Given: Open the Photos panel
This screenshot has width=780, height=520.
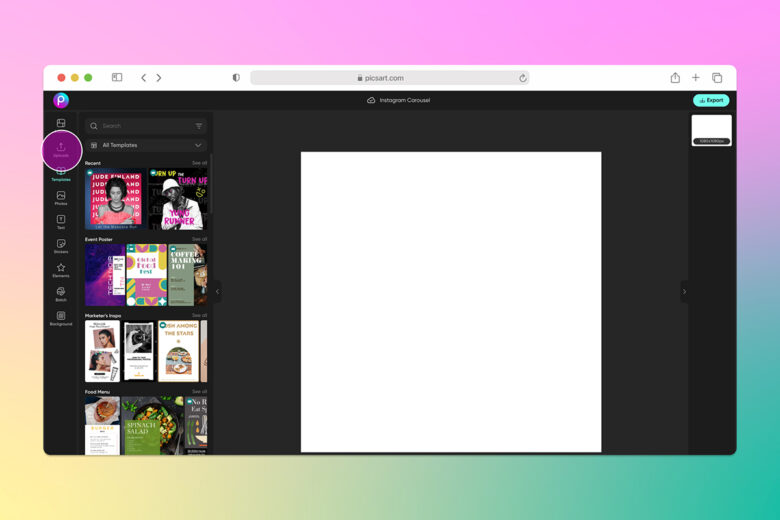Looking at the screenshot, I should tap(61, 198).
